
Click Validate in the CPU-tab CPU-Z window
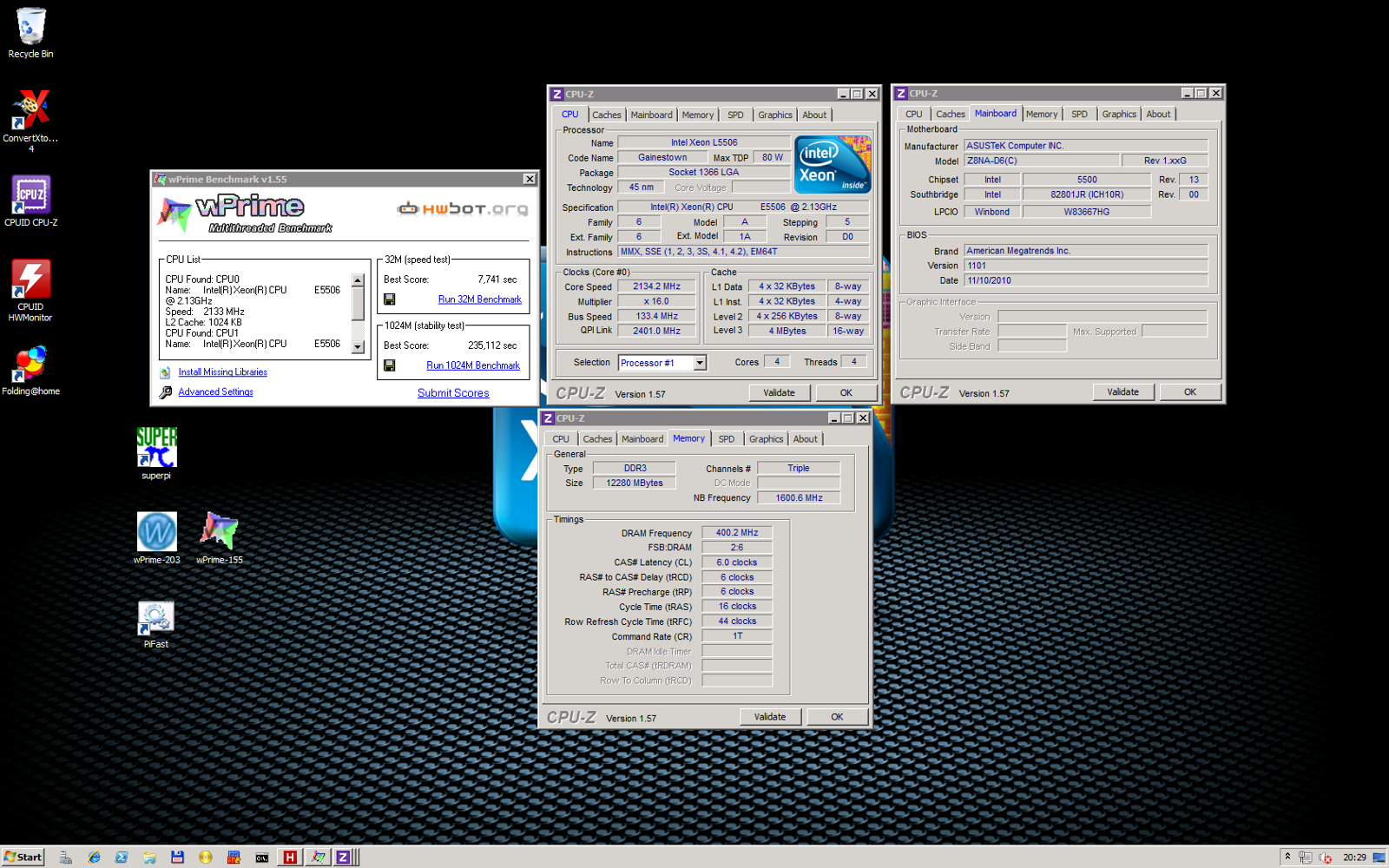[x=779, y=392]
